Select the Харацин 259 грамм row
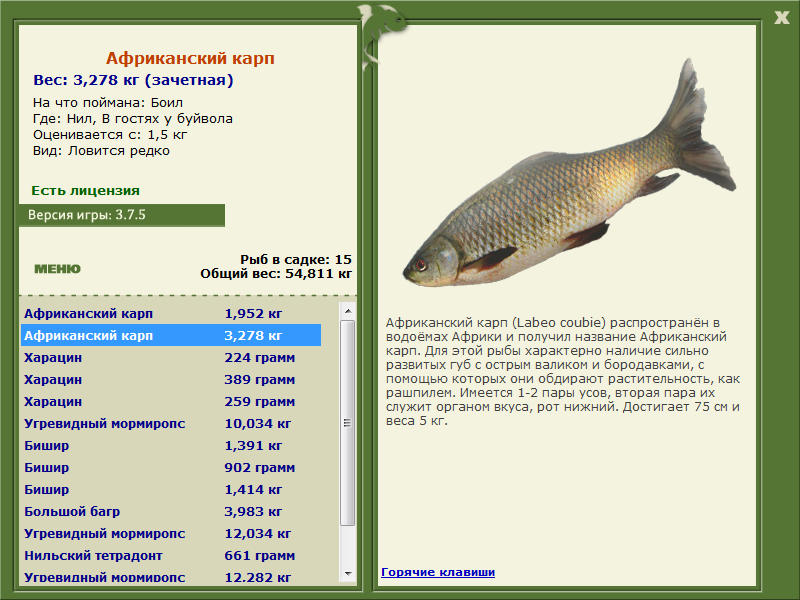 pos(171,401)
